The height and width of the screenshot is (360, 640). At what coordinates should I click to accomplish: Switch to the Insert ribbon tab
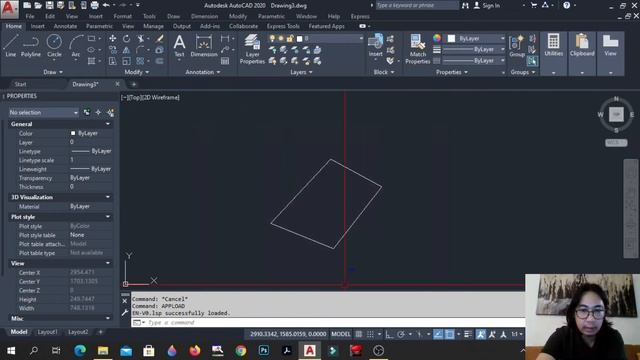tap(38, 26)
